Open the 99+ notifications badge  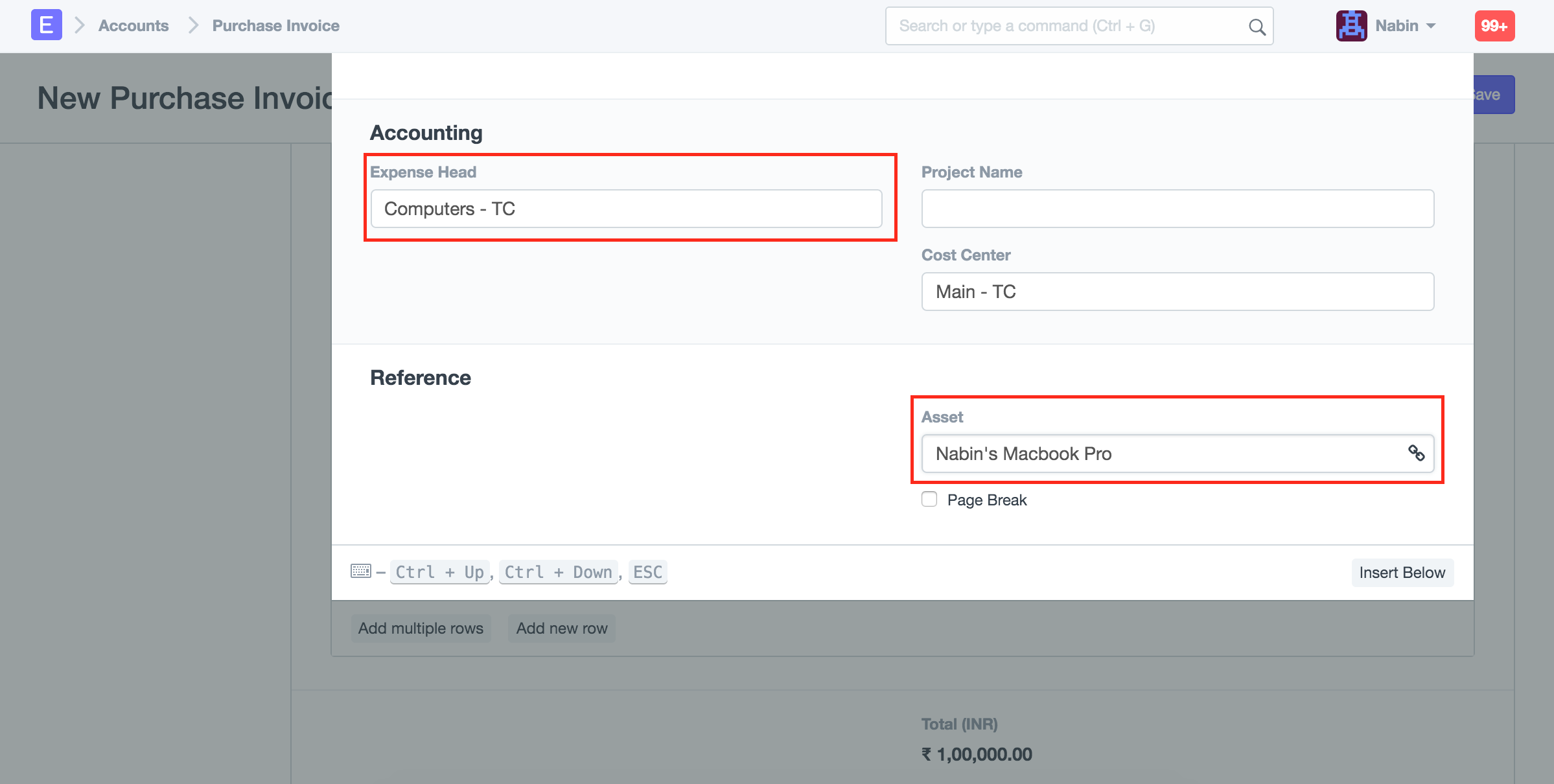[1494, 26]
